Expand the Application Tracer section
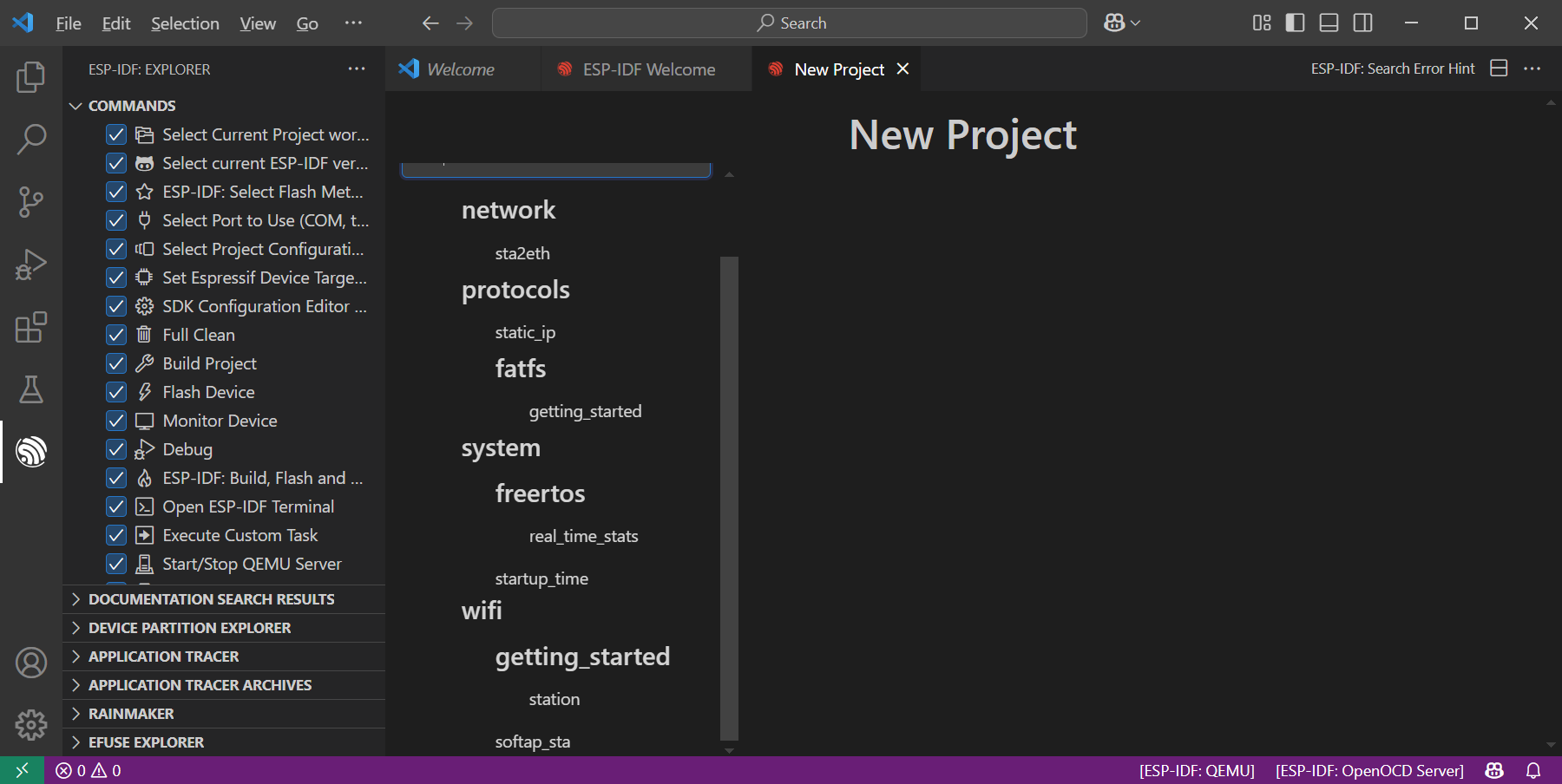 pos(224,657)
